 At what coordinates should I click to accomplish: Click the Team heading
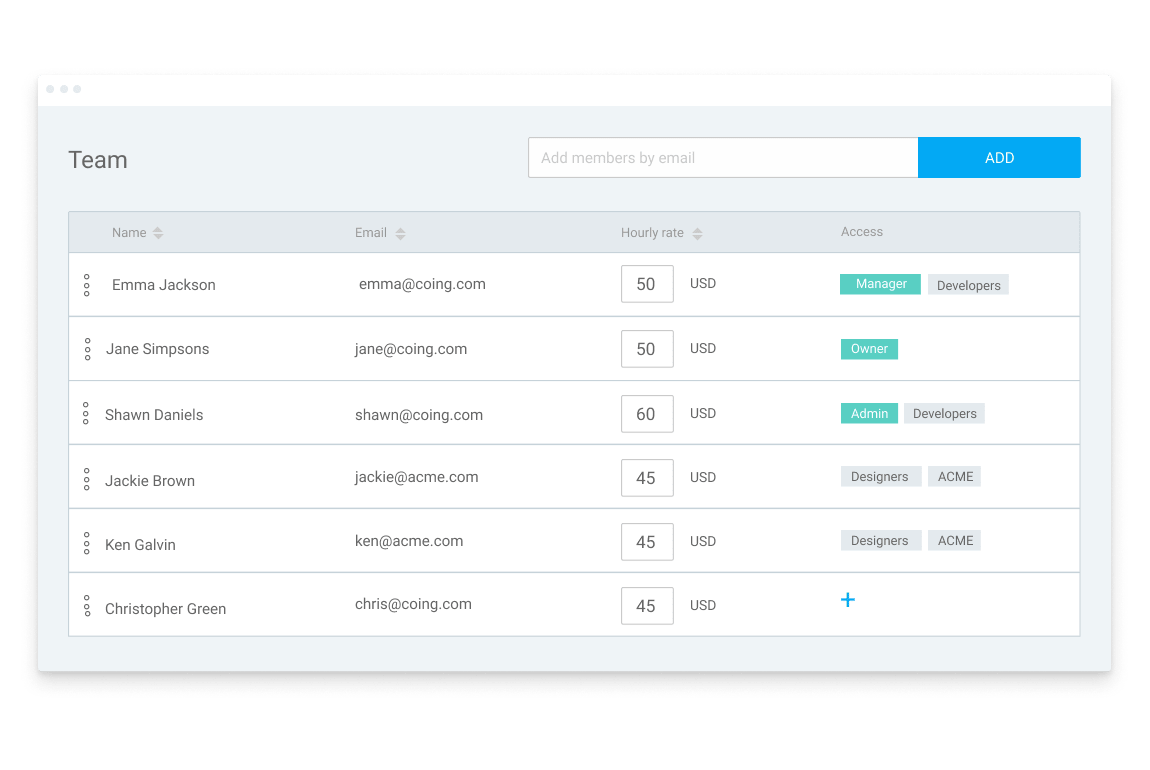click(97, 159)
